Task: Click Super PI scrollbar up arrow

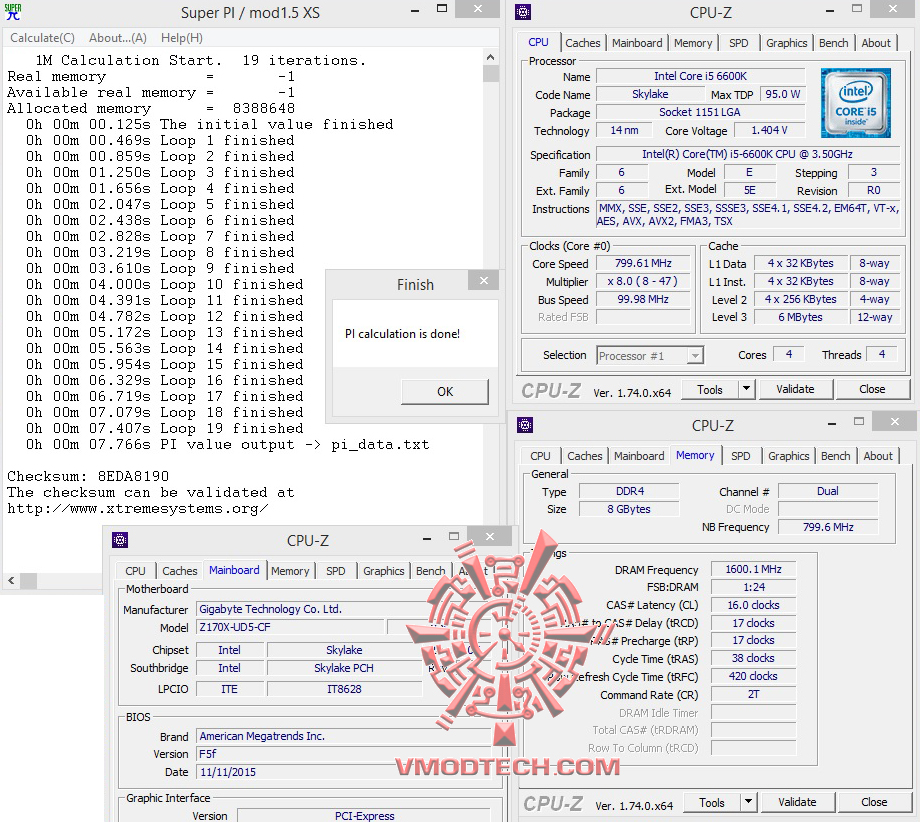Action: 491,57
